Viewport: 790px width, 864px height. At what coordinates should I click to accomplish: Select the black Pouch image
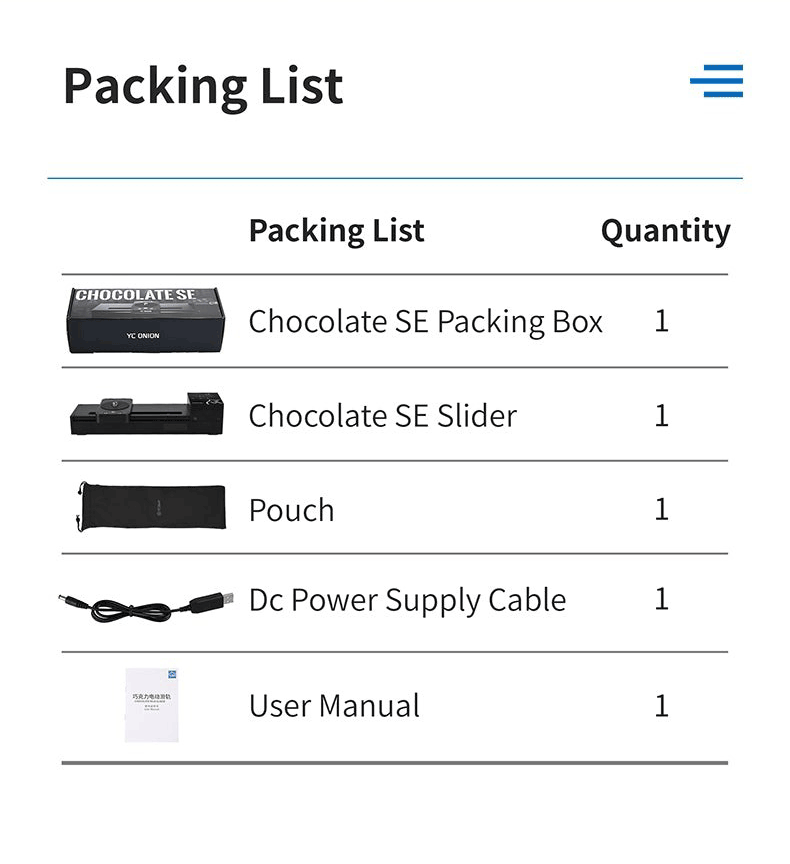point(151,507)
